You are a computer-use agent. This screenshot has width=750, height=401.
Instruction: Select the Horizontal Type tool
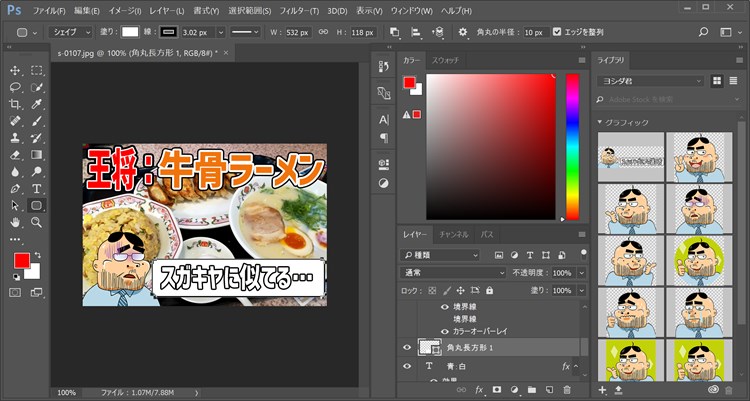click(36, 189)
